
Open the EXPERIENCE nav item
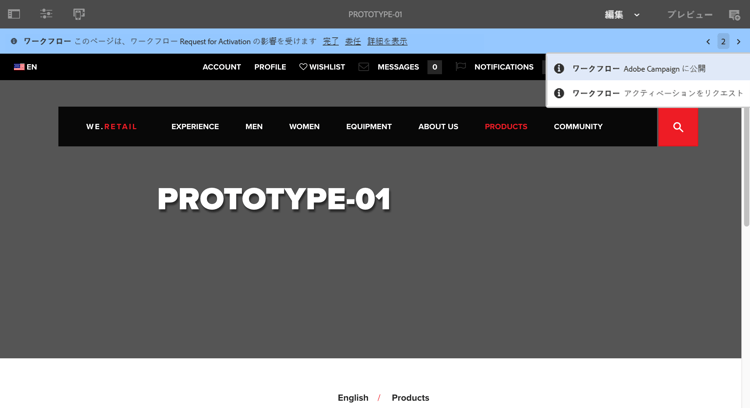pos(195,127)
